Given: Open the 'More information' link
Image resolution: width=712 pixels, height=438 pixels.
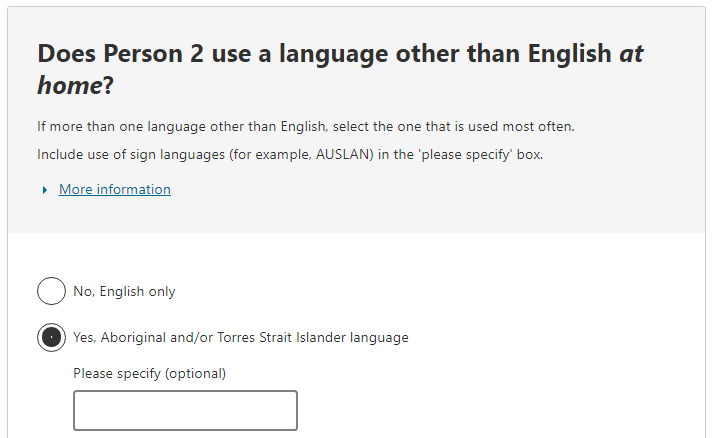Looking at the screenshot, I should pos(114,189).
